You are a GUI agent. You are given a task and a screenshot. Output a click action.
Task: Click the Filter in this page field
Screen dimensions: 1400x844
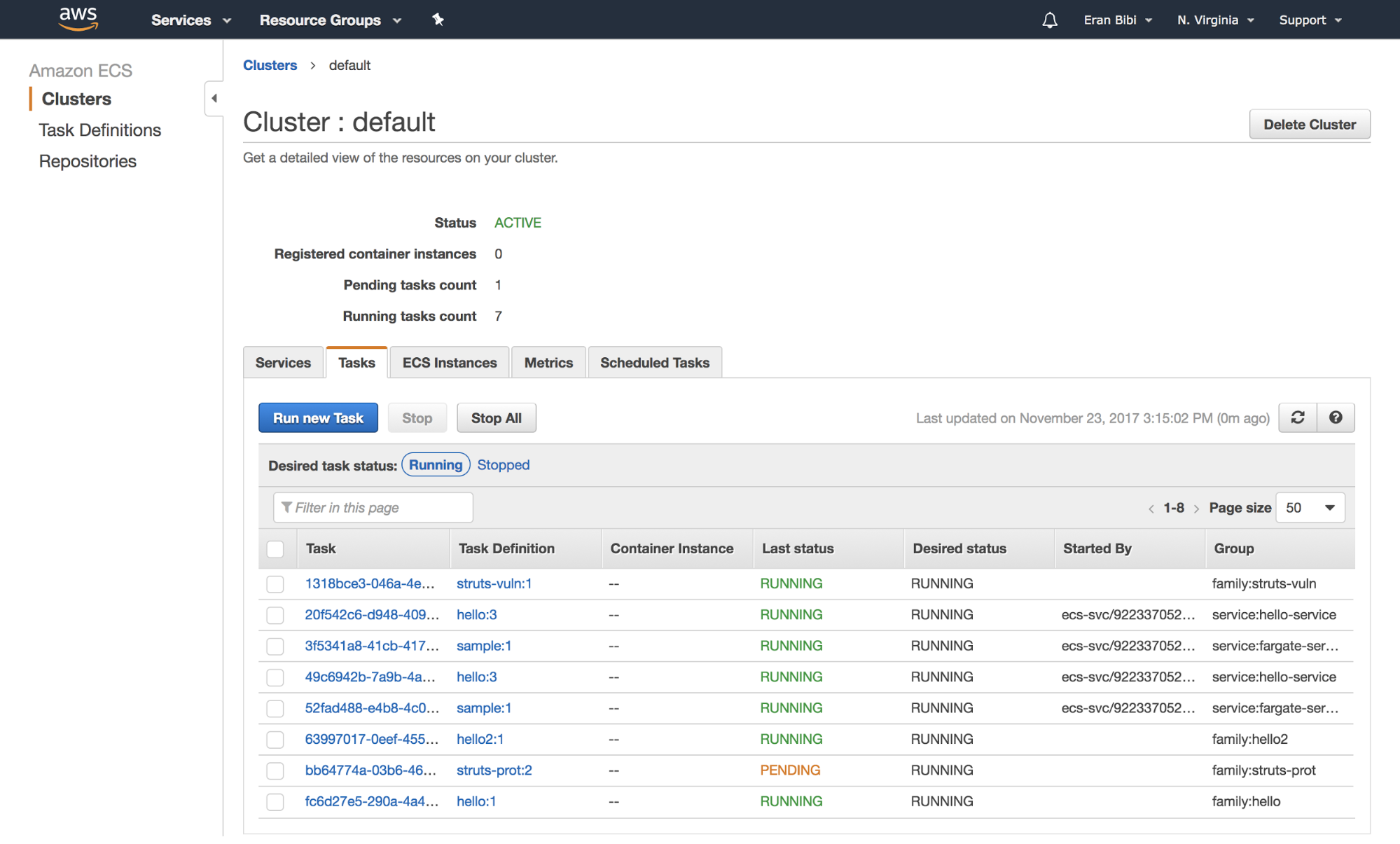click(373, 508)
